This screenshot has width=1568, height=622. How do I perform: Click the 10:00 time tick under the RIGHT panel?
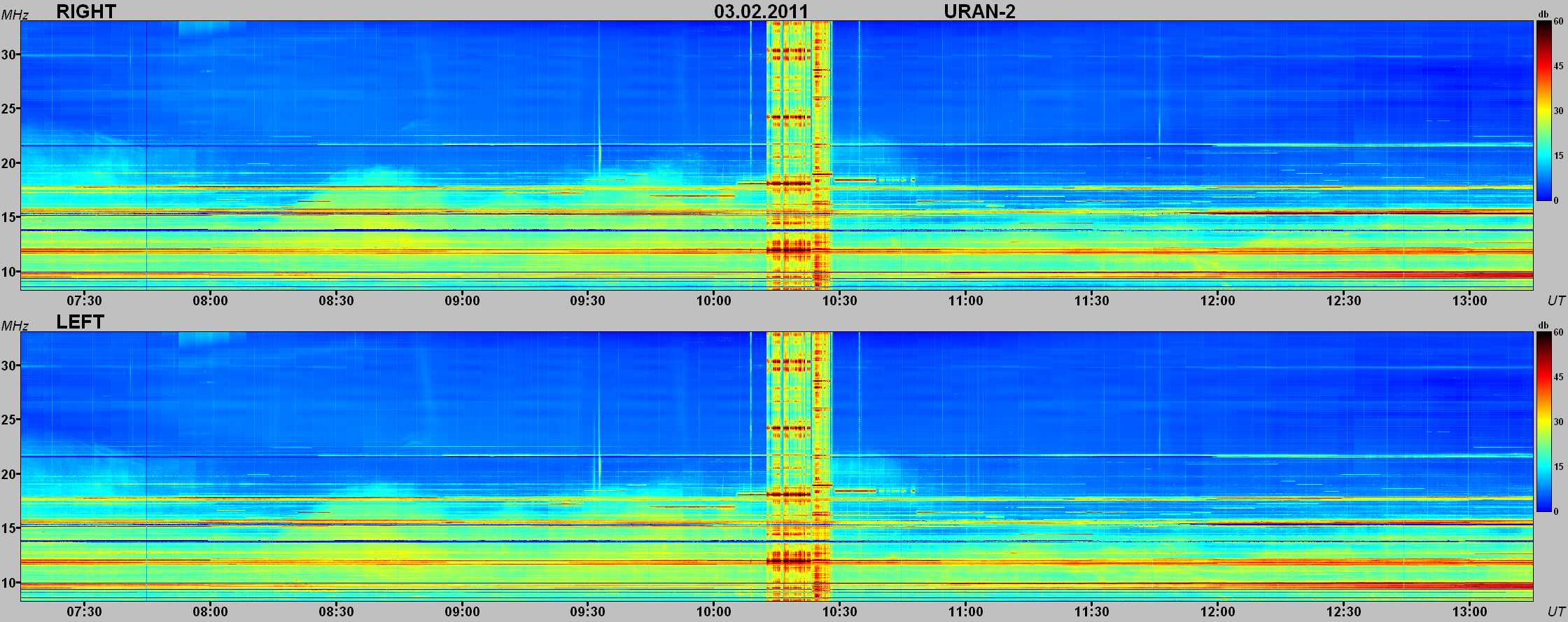point(714,301)
